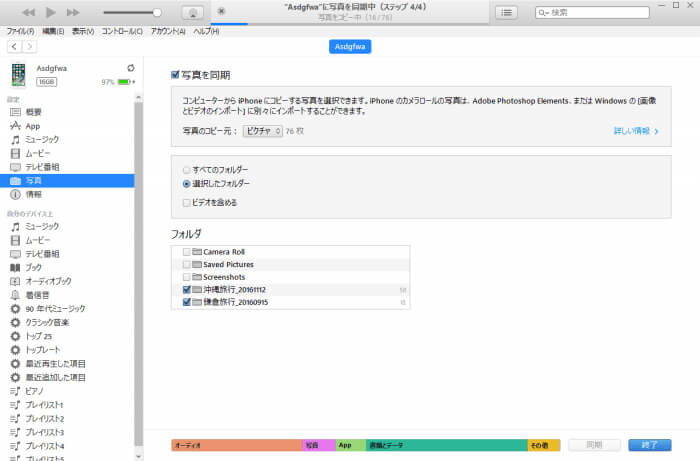Click the search field
Screen dimensions: 700x461
click(x=592, y=12)
